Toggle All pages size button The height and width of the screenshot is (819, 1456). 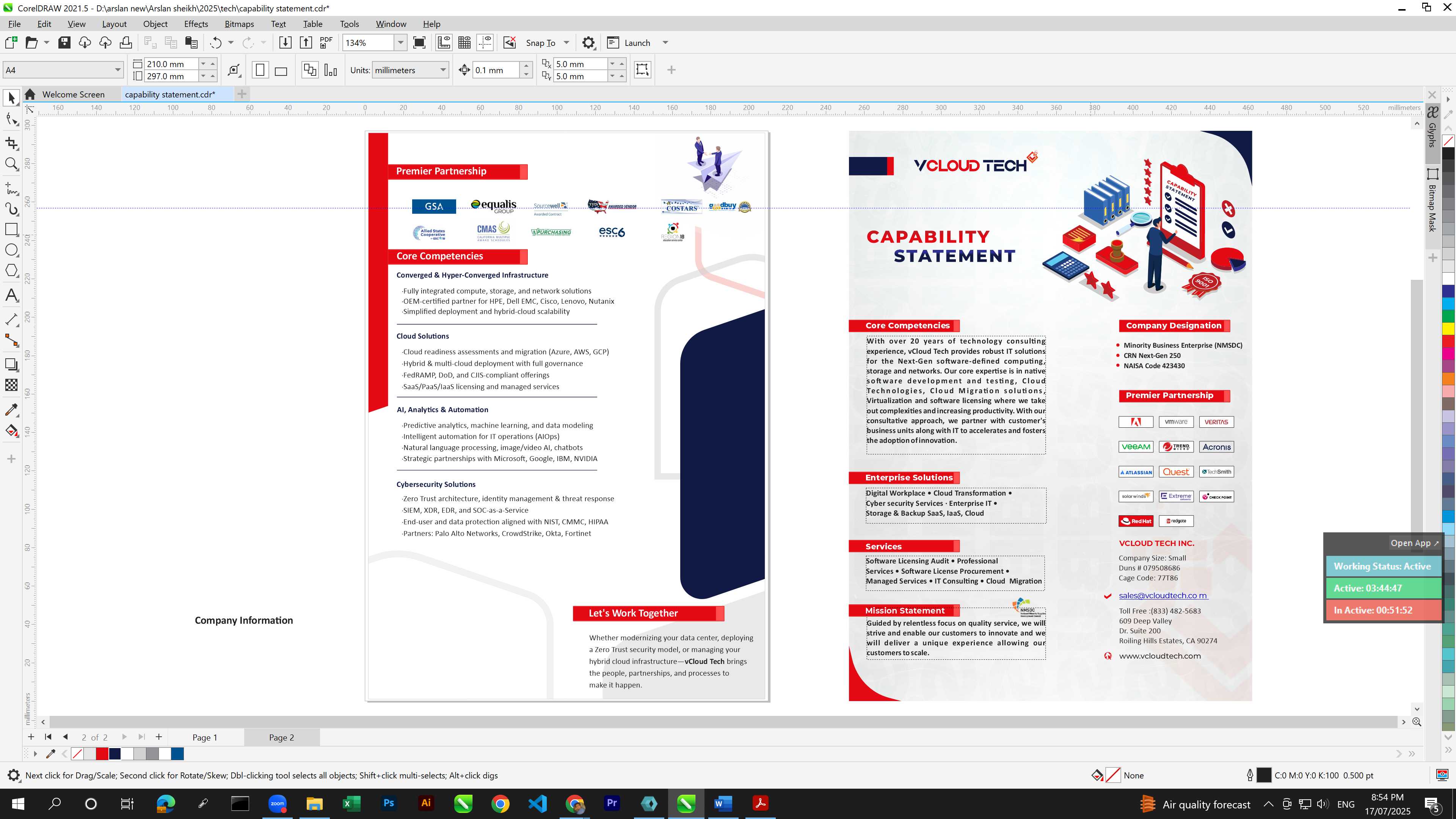pos(310,70)
